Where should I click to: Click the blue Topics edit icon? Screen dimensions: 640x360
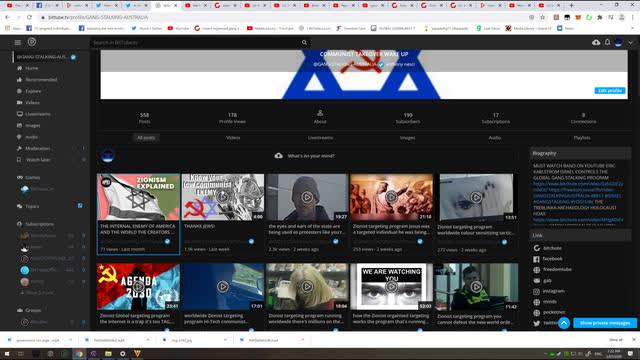[80, 206]
